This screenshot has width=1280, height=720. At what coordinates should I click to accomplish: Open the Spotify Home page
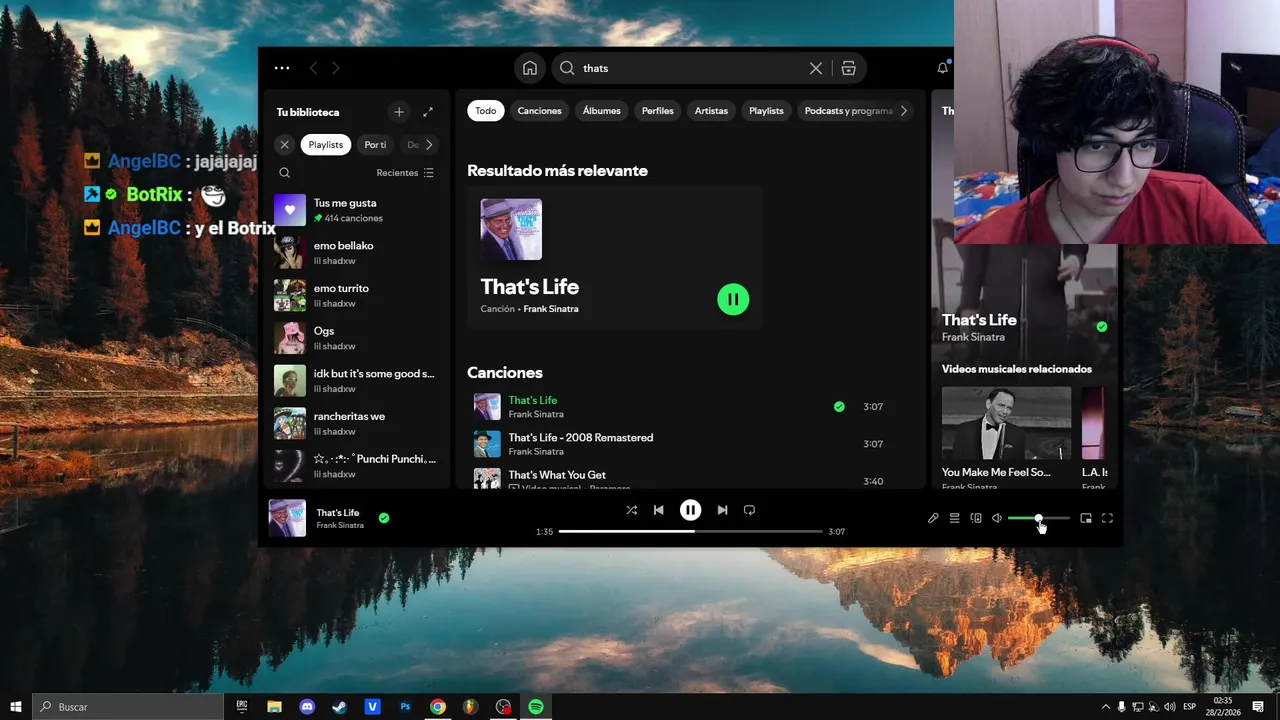530,68
